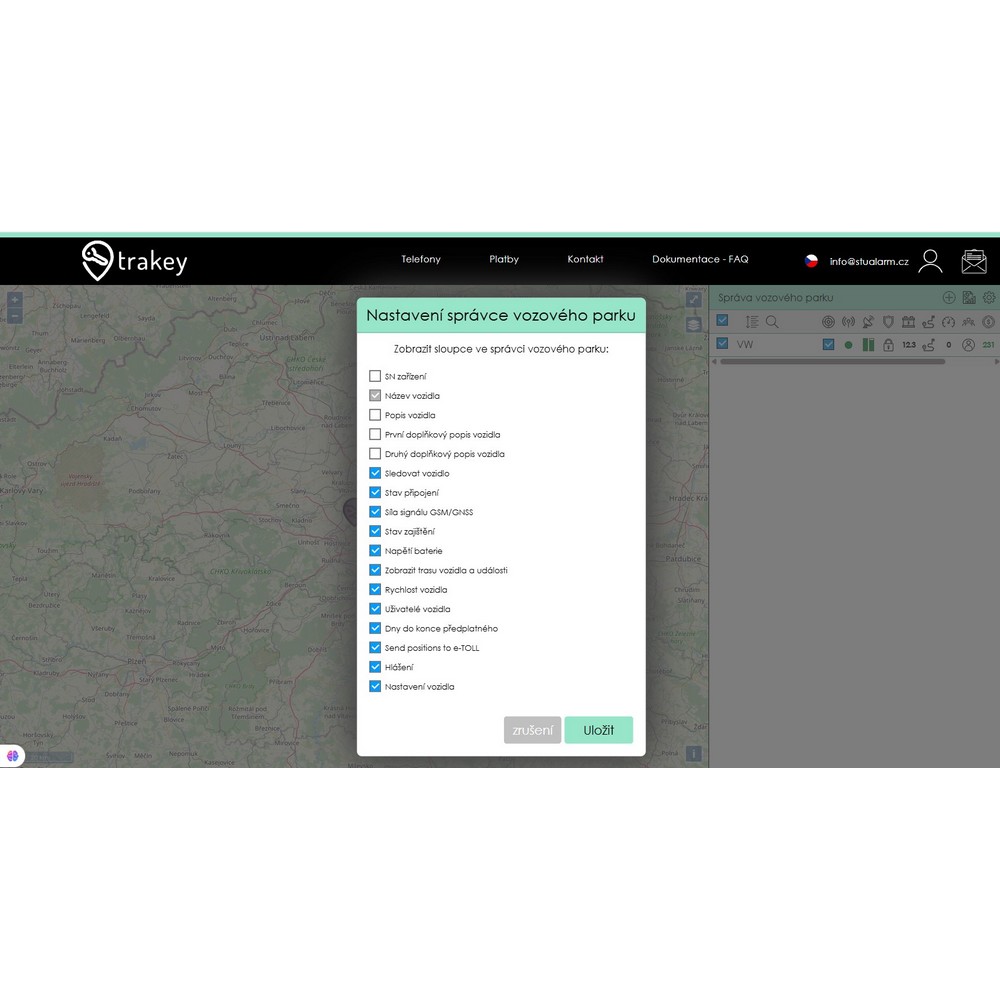Screen dimensions: 1000x1000
Task: Click the zrušení cancel button
Action: 532,730
